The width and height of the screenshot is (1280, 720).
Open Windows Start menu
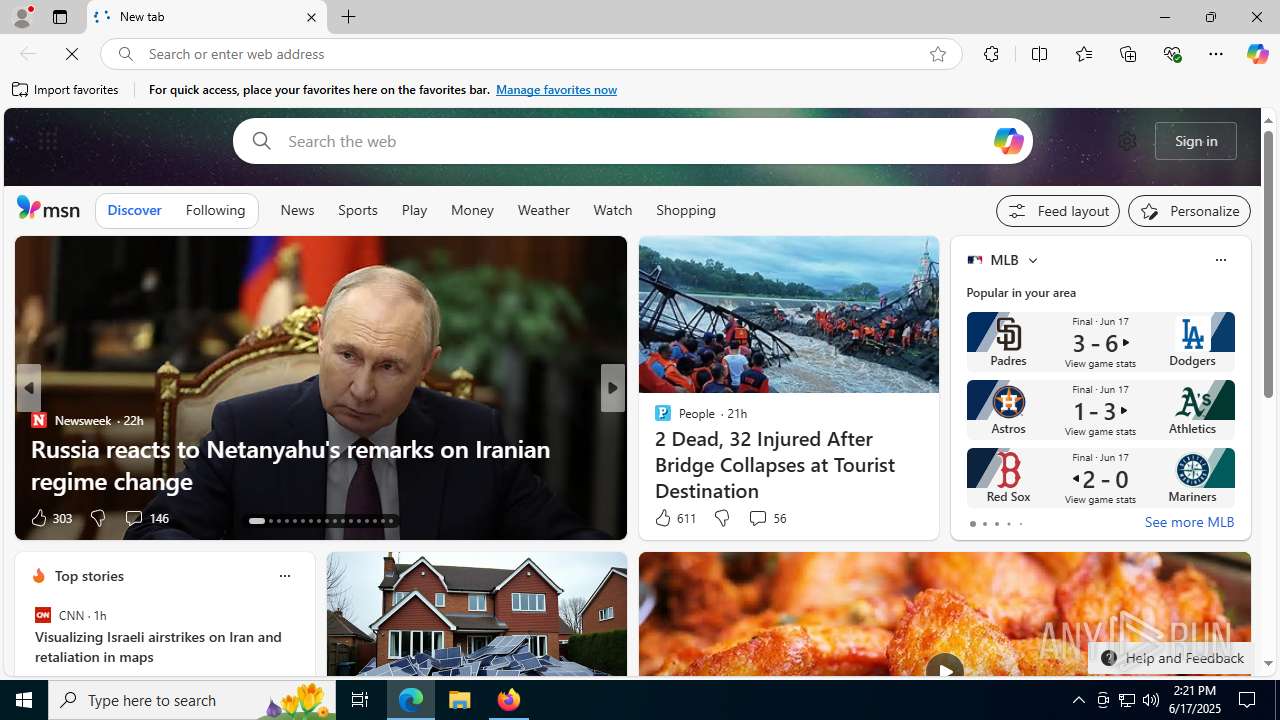click(x=24, y=700)
